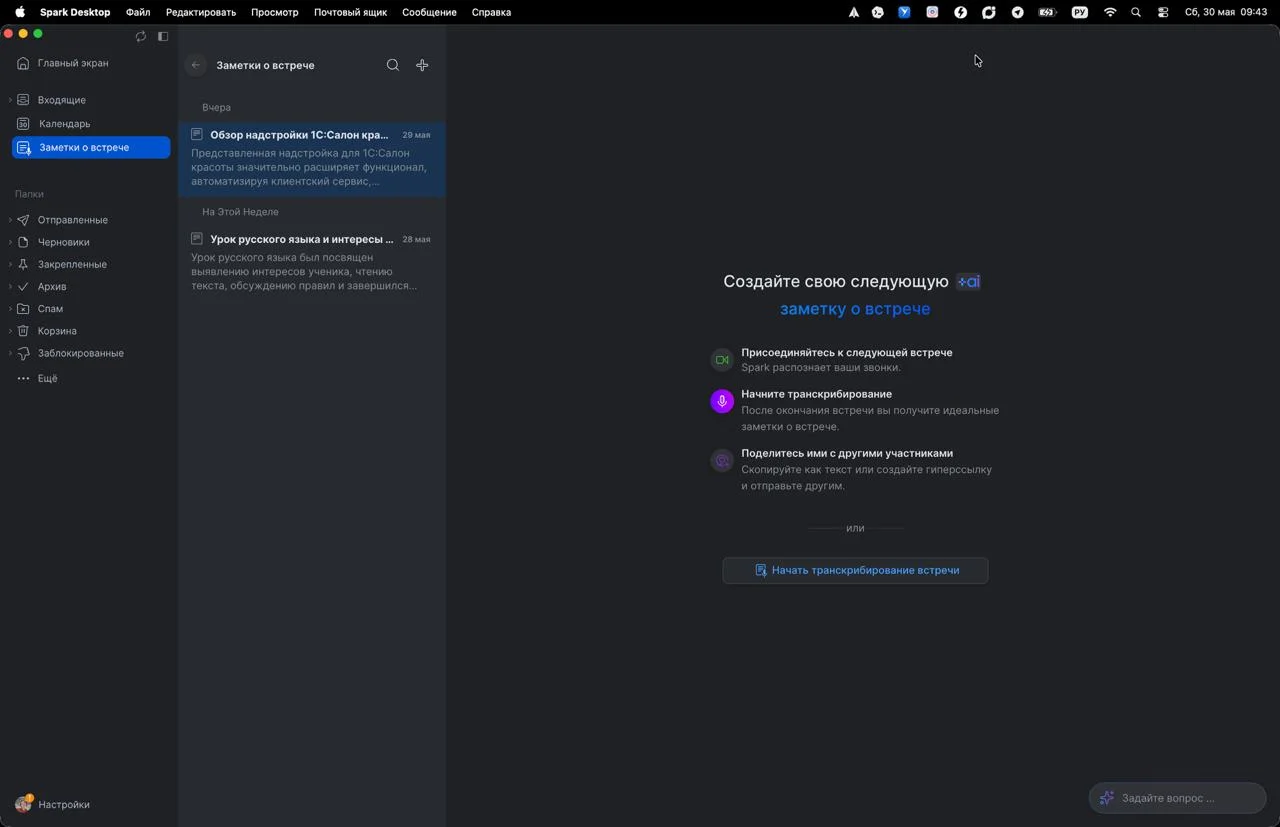
Task: Open Control Center in the menu bar
Action: 1163,12
